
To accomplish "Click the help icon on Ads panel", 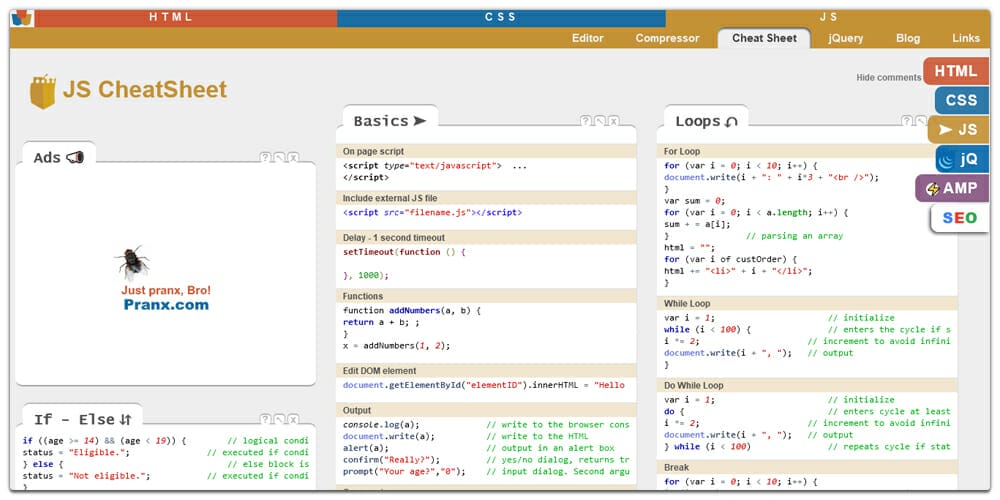I will point(265,157).
